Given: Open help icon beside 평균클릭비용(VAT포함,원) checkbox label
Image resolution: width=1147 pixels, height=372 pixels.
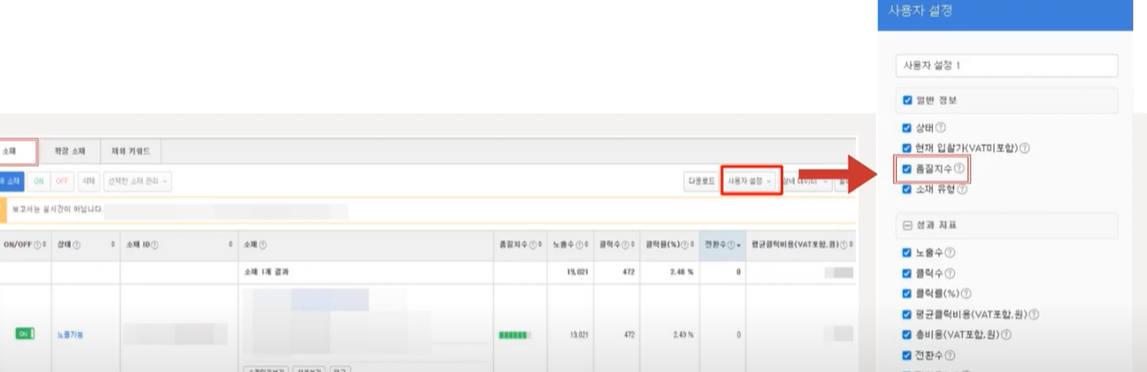Looking at the screenshot, I should [1034, 314].
